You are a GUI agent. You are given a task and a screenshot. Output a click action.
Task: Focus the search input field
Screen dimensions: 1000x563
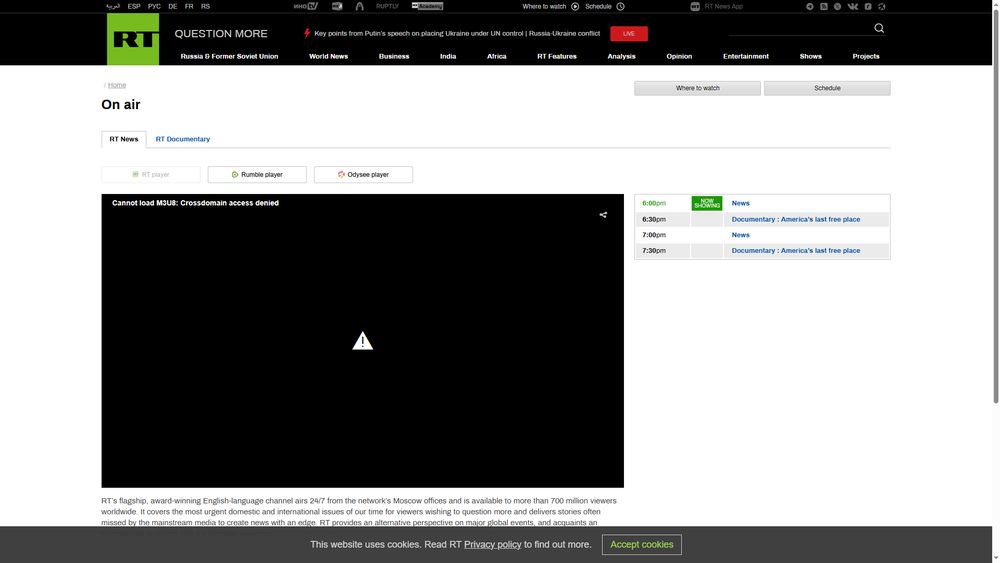800,29
